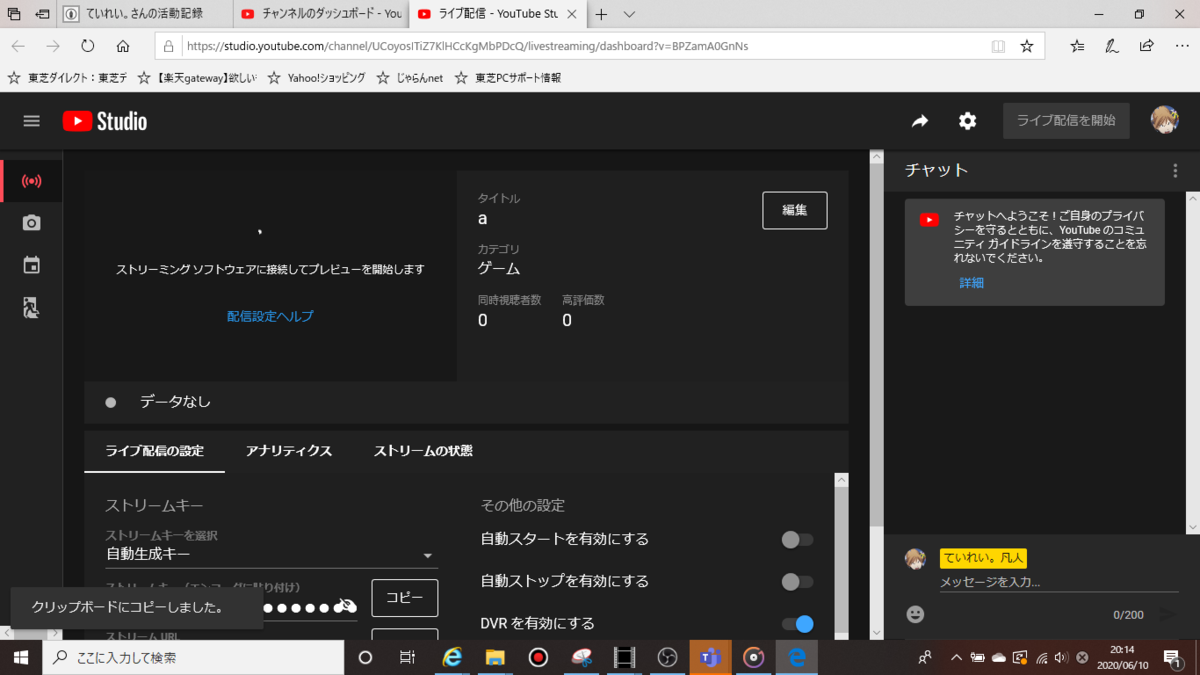Image resolution: width=1200 pixels, height=675 pixels.
Task: Select the live streaming icon in the sidebar
Action: pyautogui.click(x=31, y=181)
